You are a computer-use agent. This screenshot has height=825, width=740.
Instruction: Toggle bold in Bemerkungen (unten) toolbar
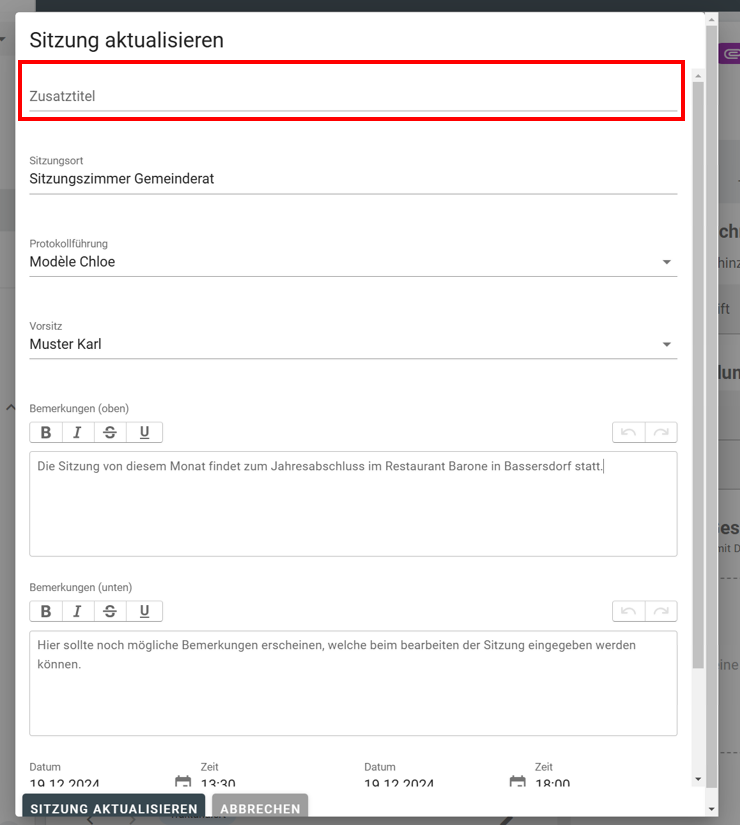(46, 612)
